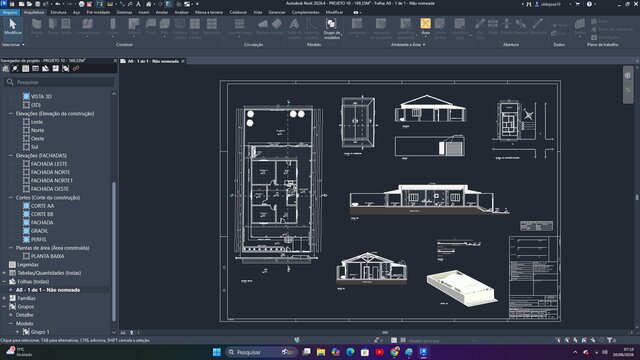Switch to the Anotar ribbon tab
This screenshot has width=640, height=360.
tap(162, 12)
